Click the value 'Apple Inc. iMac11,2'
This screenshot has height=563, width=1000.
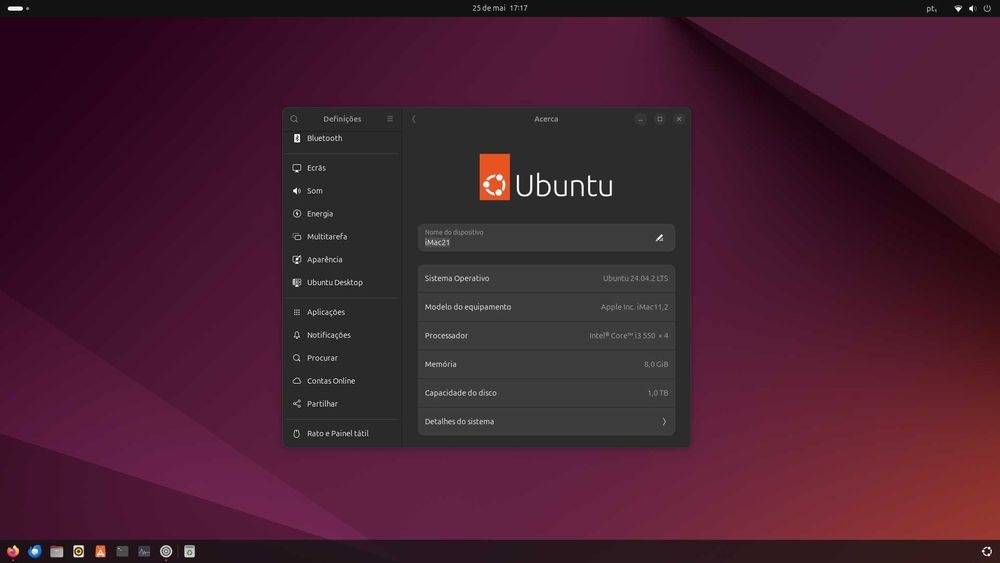click(x=634, y=307)
